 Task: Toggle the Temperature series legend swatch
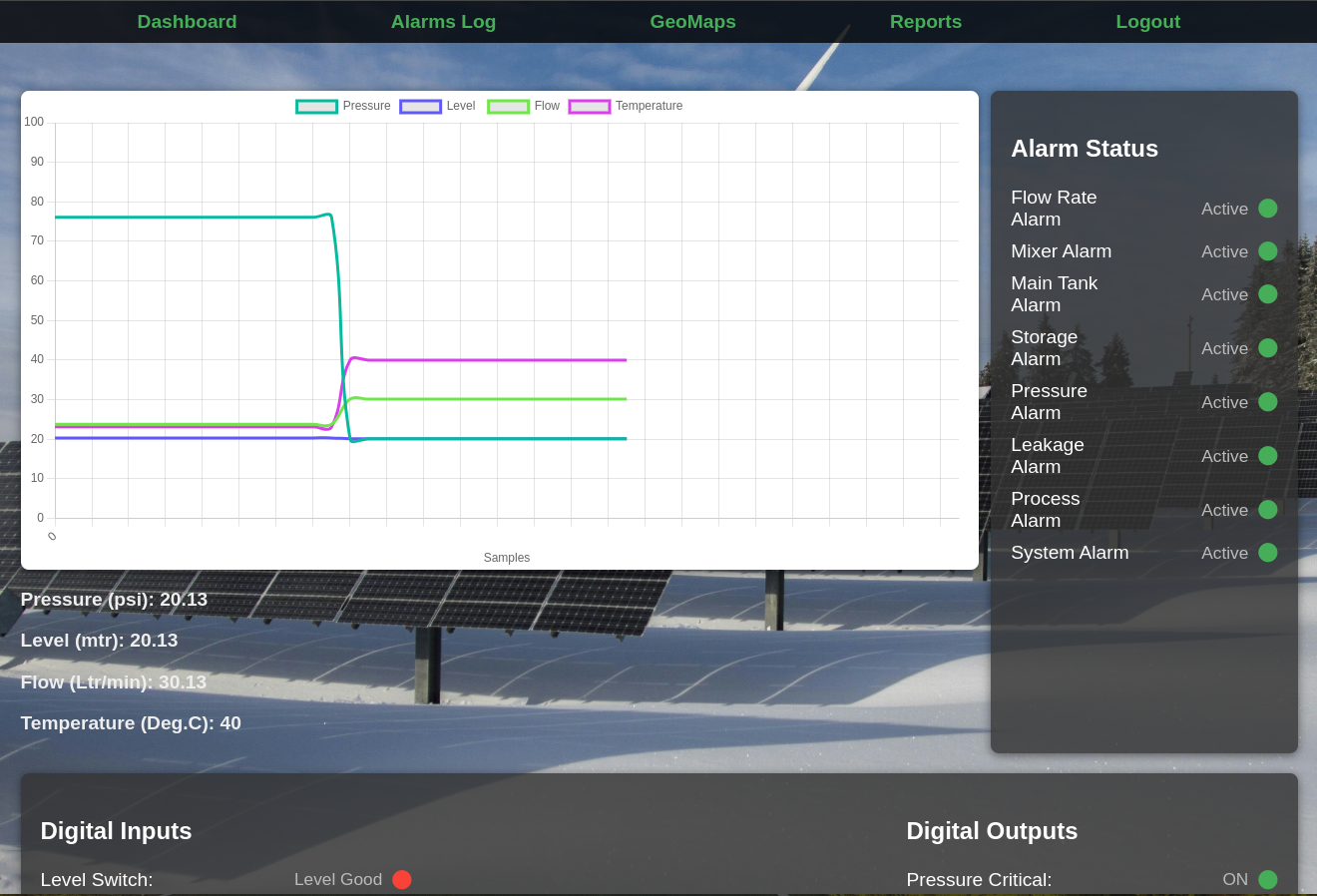pos(589,107)
